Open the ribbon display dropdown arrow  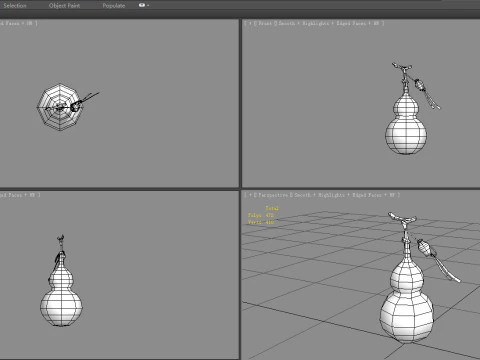(148, 6)
